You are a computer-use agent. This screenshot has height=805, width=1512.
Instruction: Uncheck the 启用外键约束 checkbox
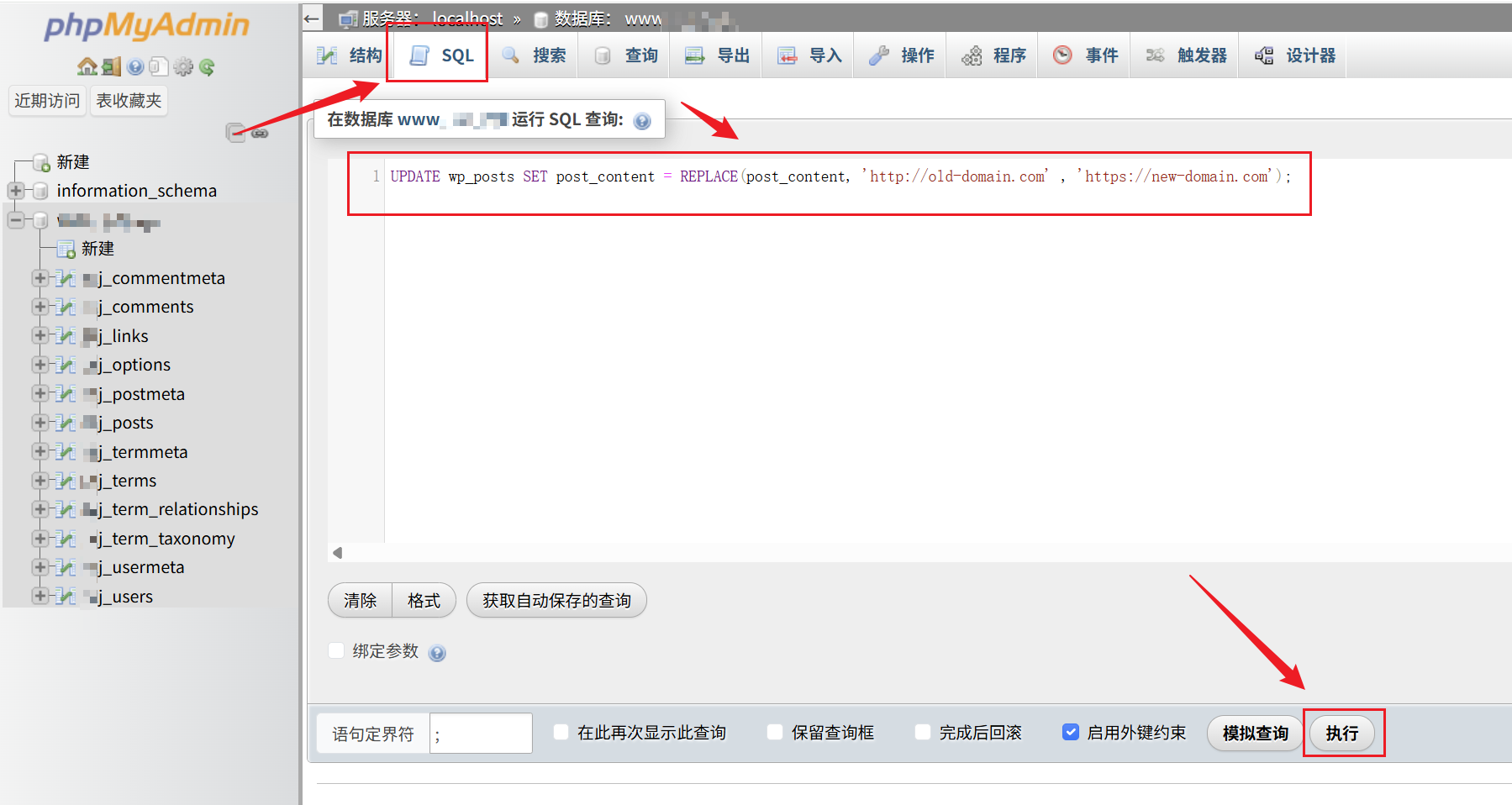pos(1070,732)
